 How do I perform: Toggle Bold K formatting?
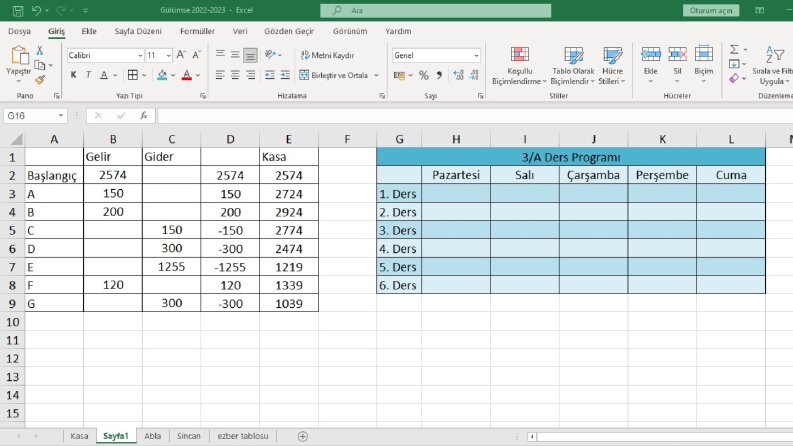(x=73, y=75)
